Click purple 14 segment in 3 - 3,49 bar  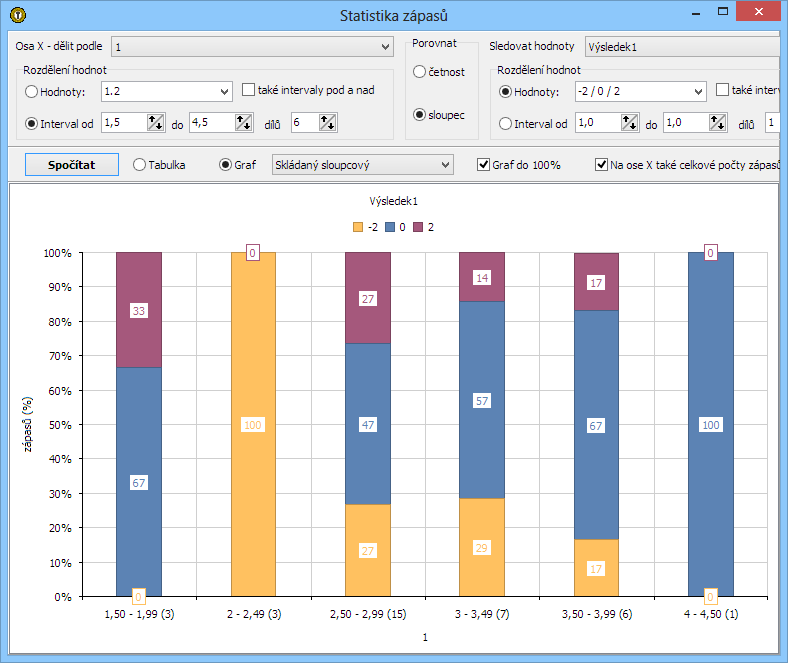click(x=481, y=277)
